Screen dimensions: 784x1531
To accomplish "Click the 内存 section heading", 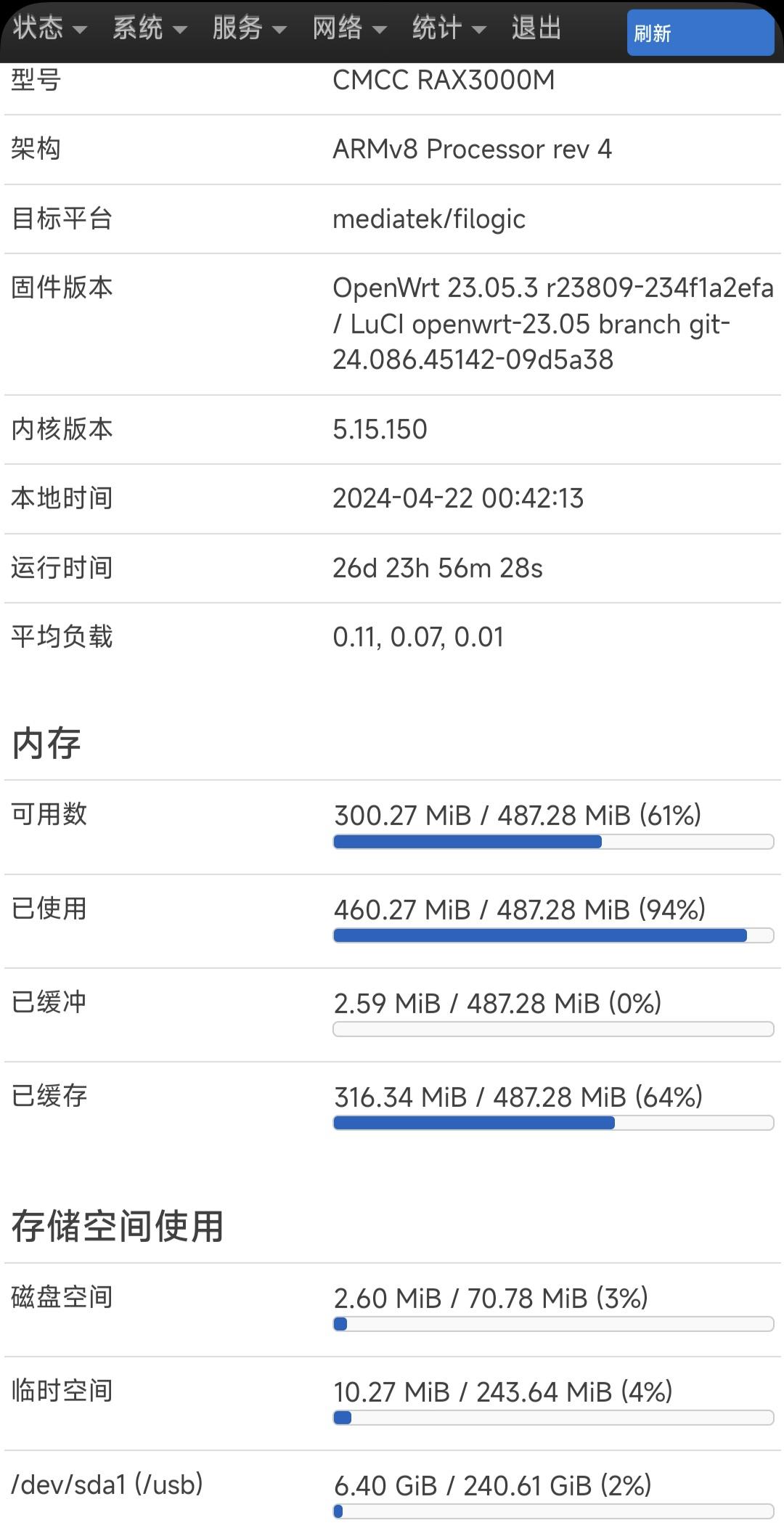I will [x=46, y=744].
